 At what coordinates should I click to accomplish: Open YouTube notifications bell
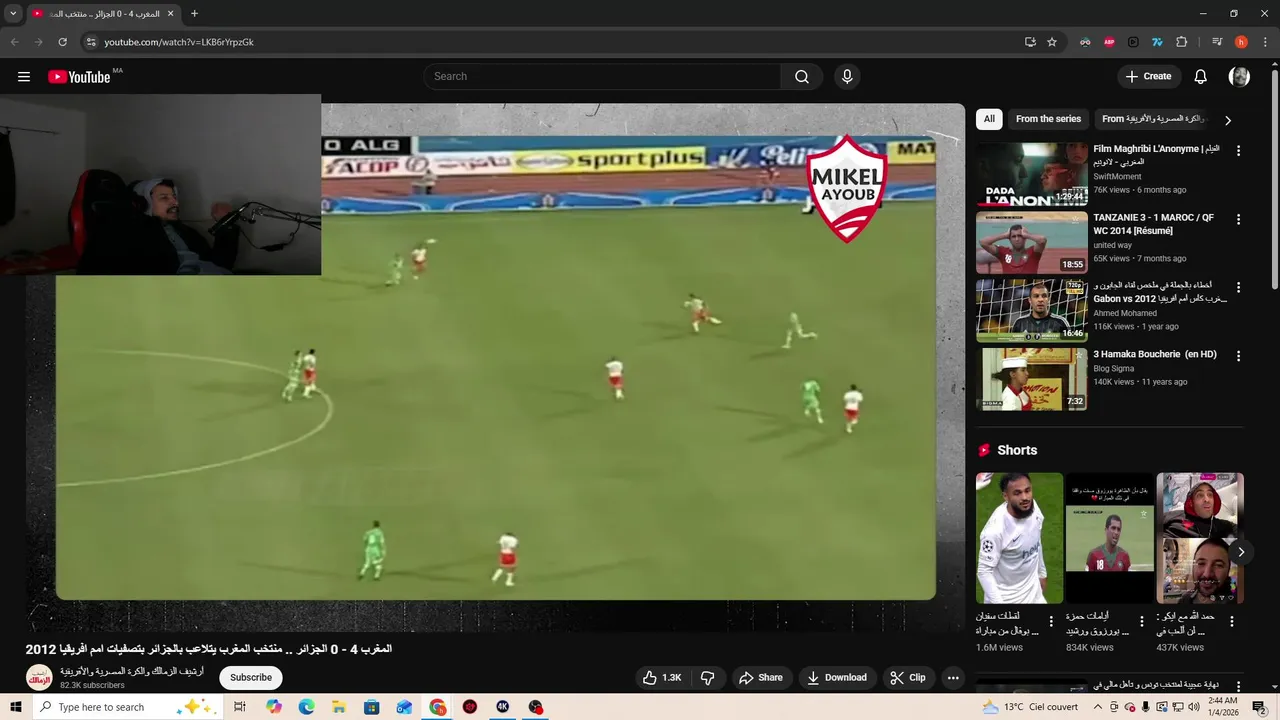pos(1201,77)
